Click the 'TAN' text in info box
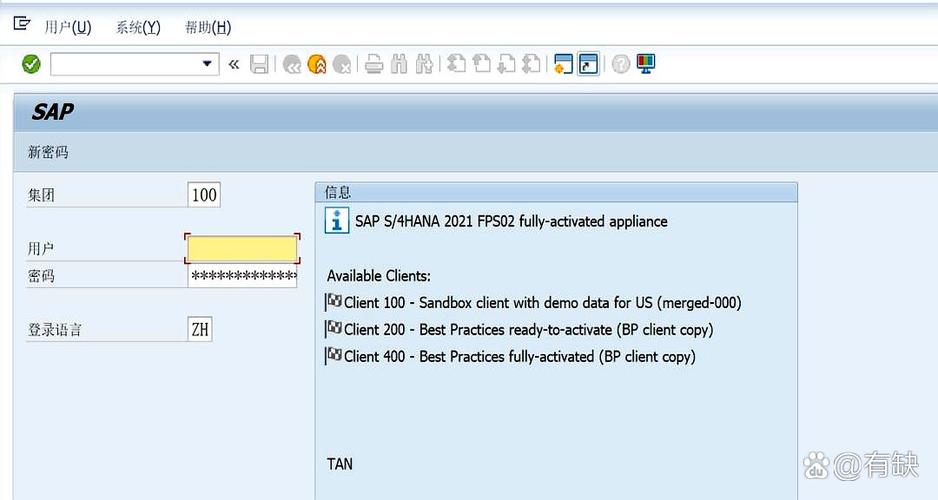 340,464
